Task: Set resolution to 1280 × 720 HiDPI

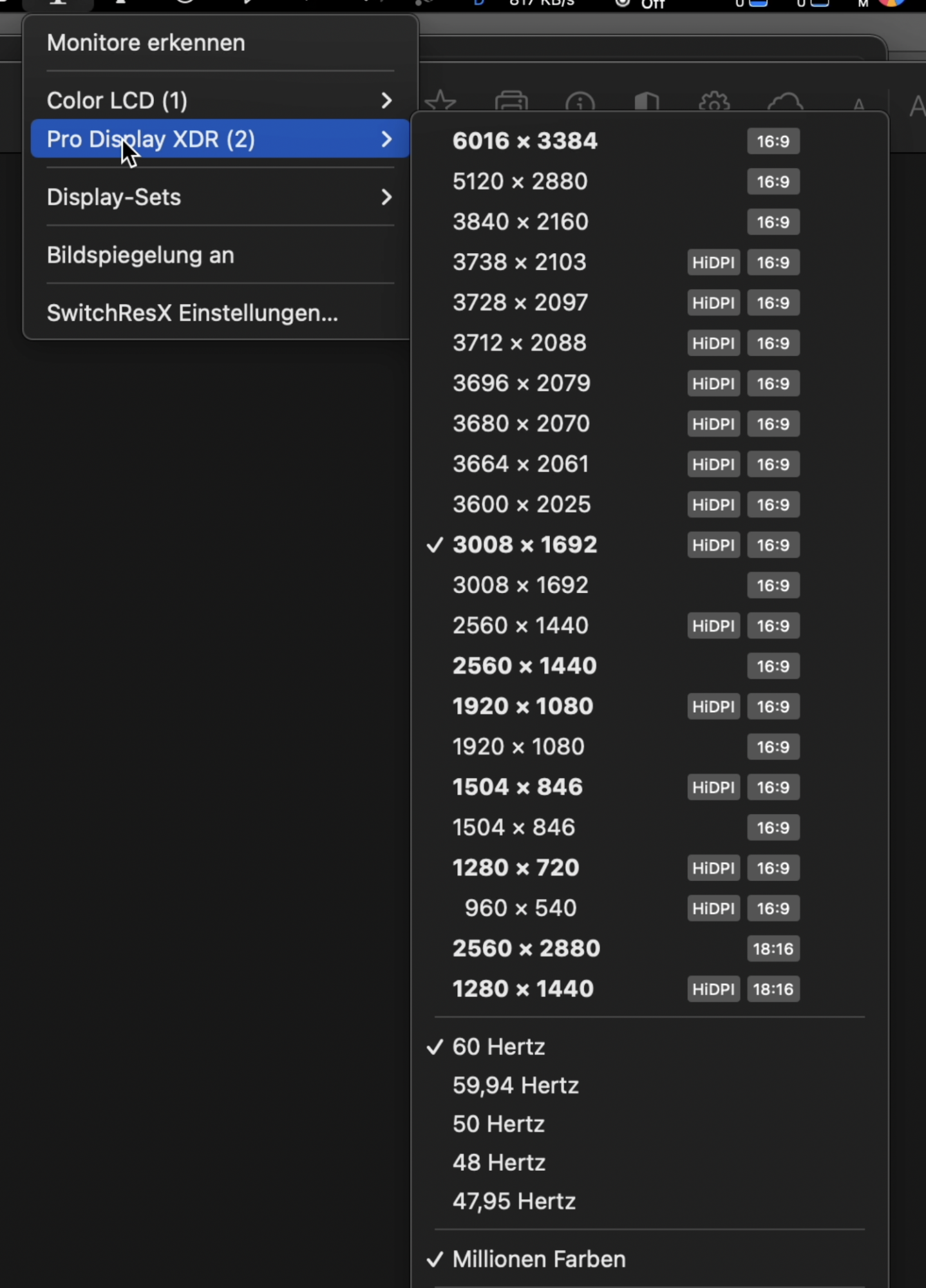Action: [649, 868]
